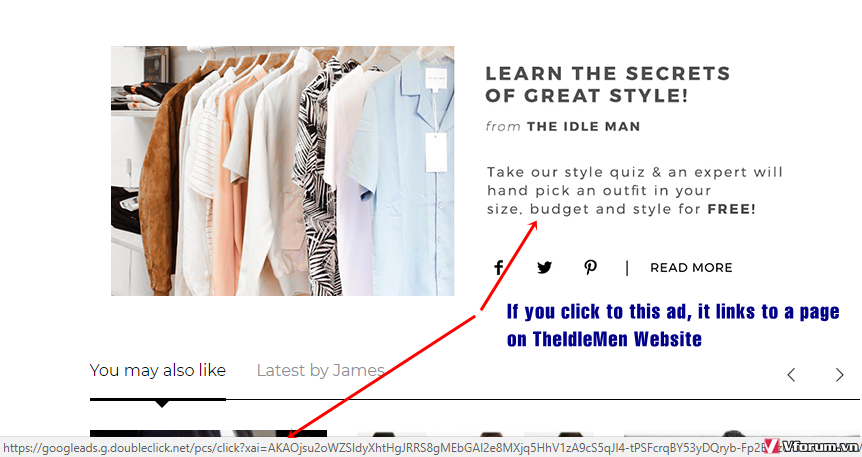Click the style quiz description text
The image size is (862, 457).
coord(635,190)
